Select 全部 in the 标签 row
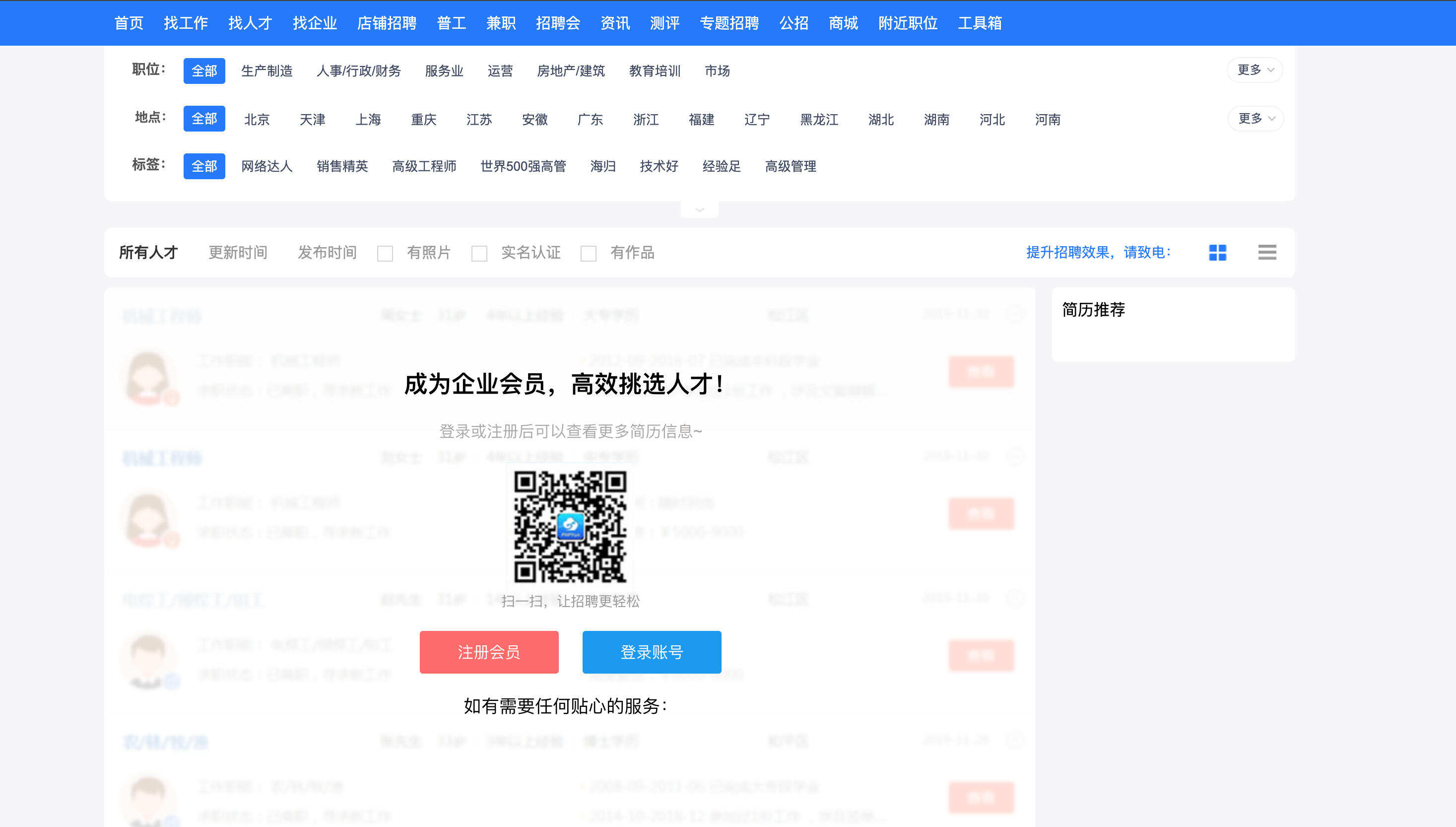 point(204,166)
